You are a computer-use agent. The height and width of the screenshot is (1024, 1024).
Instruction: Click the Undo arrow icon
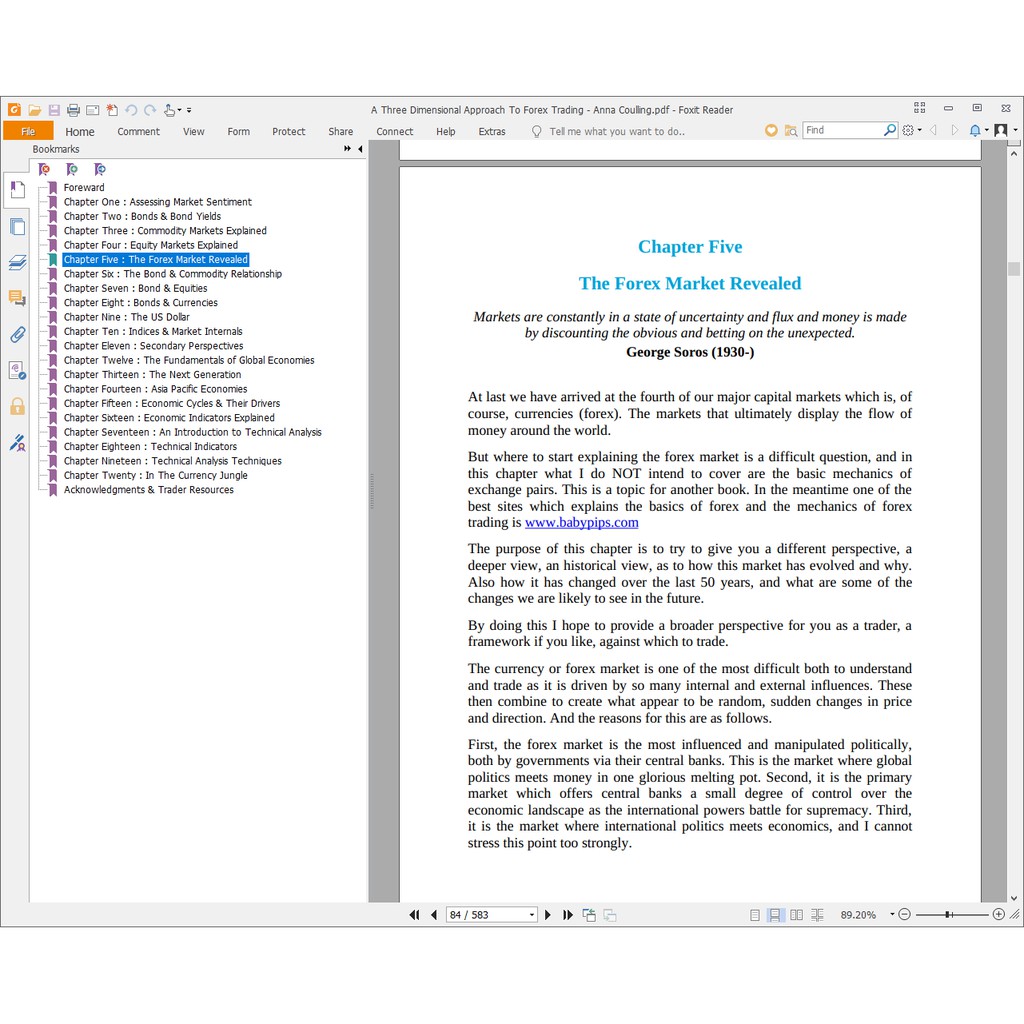coord(131,110)
